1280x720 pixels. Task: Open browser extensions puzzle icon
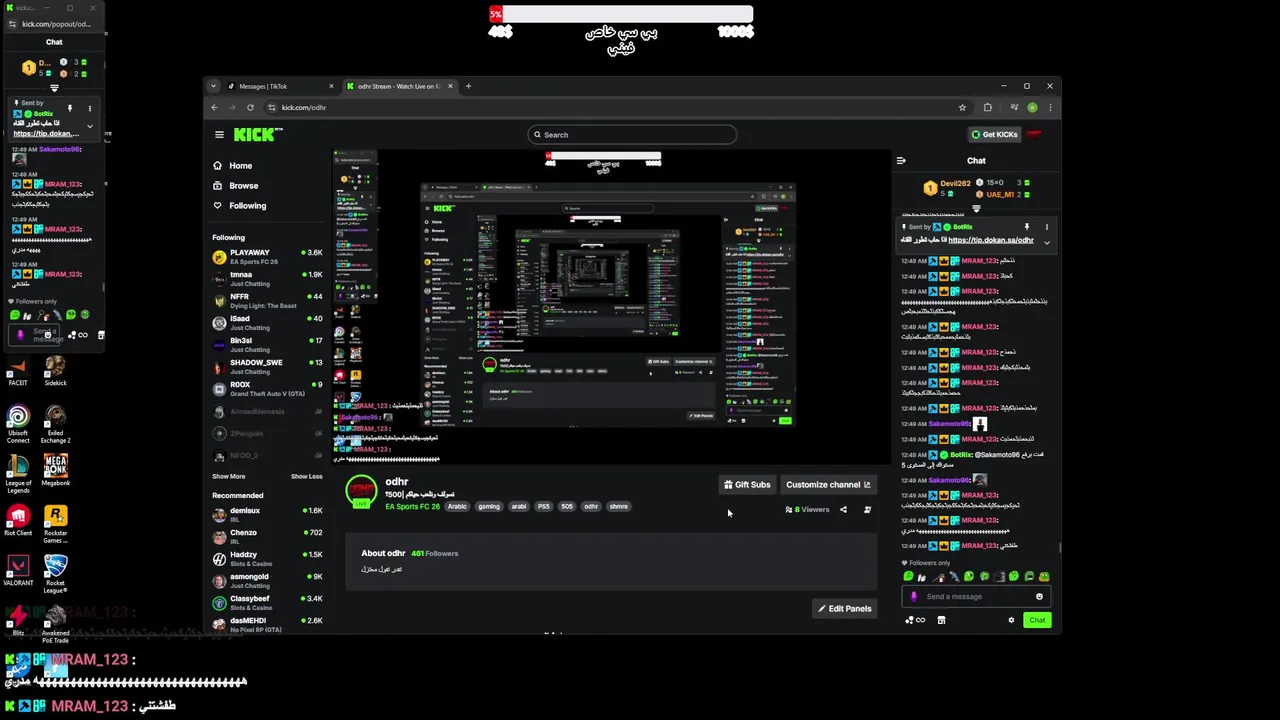[x=988, y=107]
